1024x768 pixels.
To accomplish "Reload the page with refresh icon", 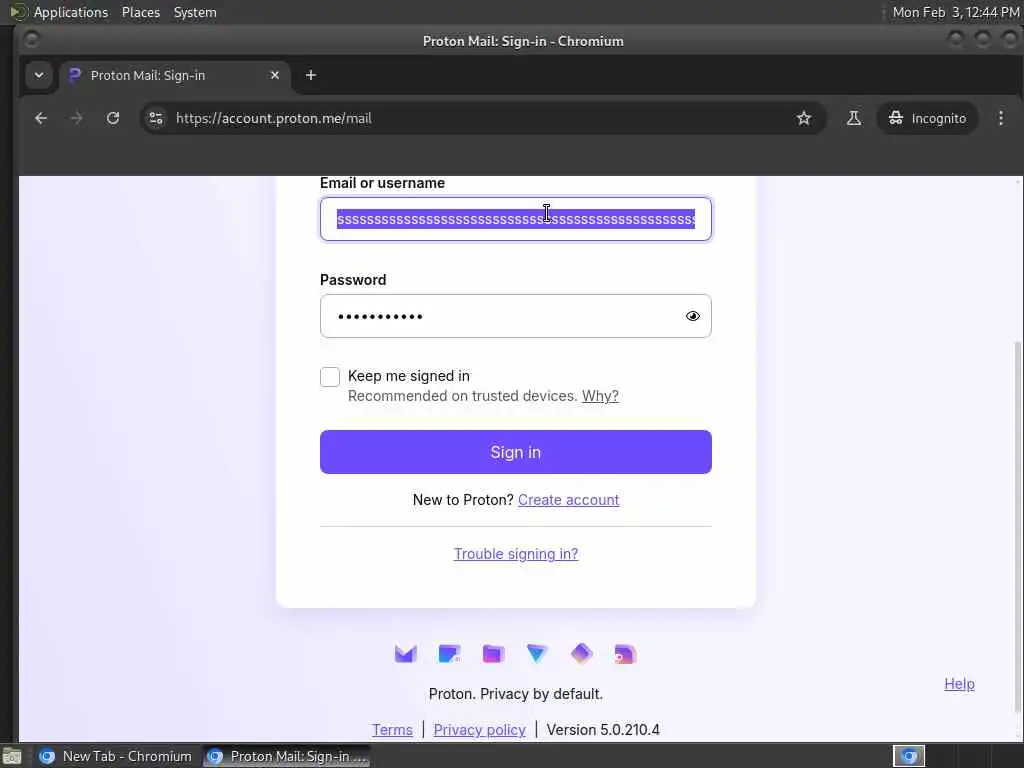I will (x=113, y=118).
